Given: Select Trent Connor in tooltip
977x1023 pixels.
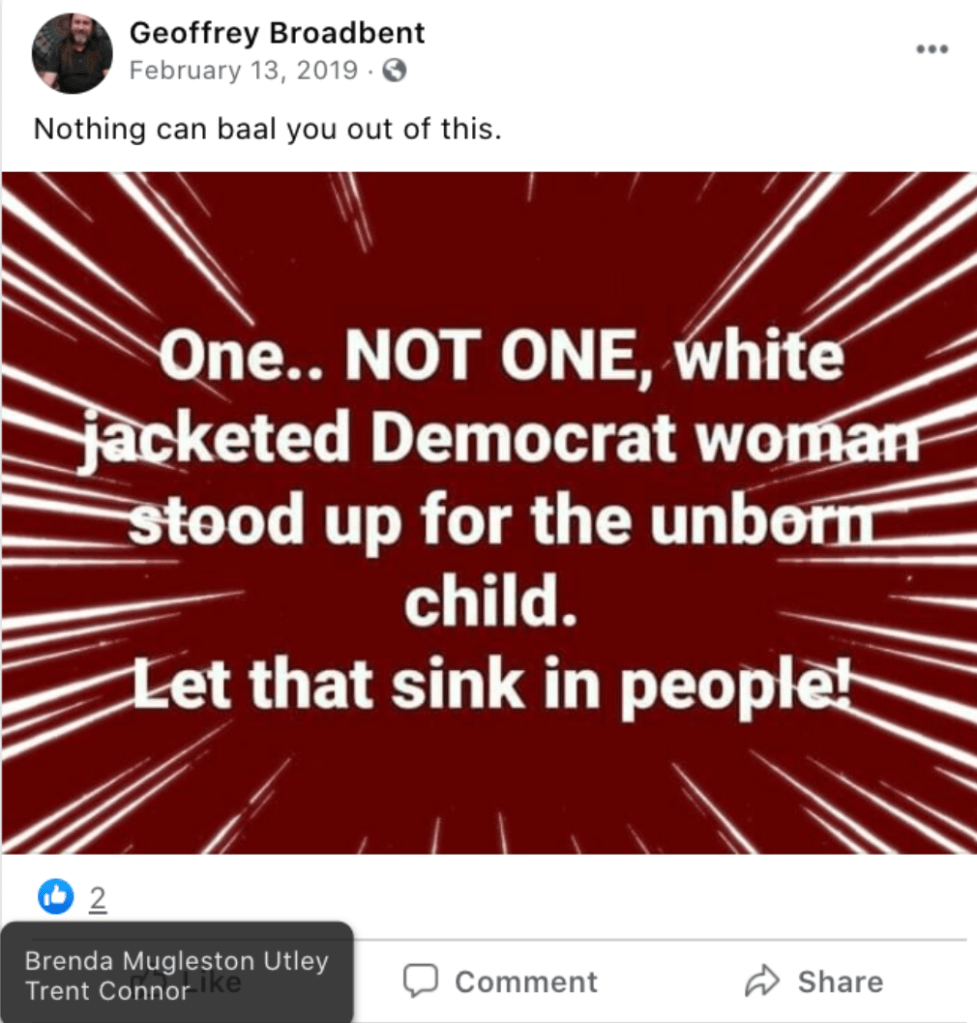Looking at the screenshot, I should (107, 991).
